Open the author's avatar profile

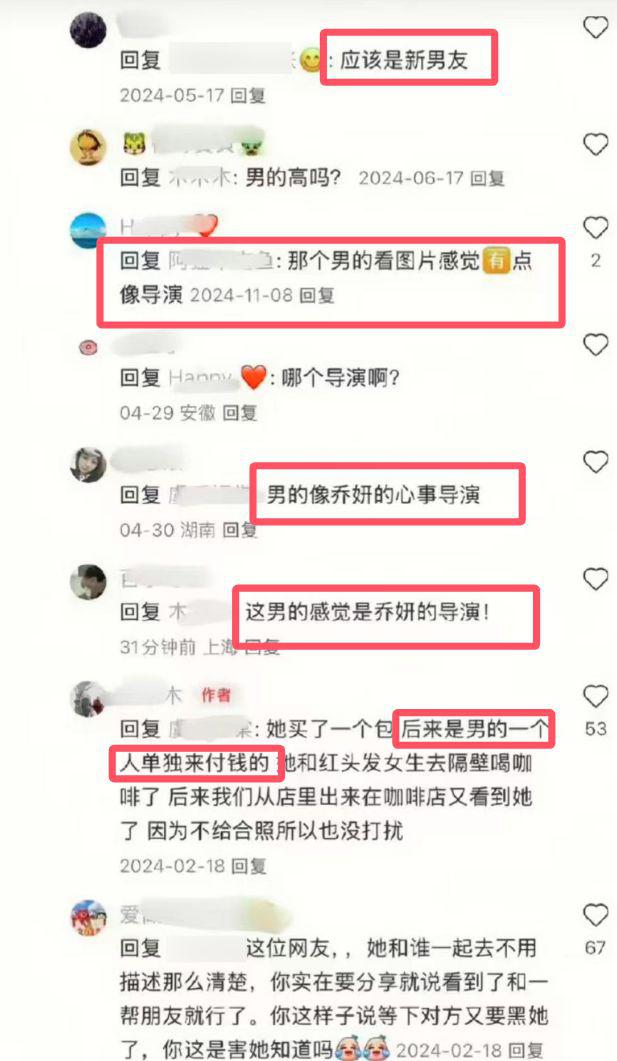click(89, 698)
